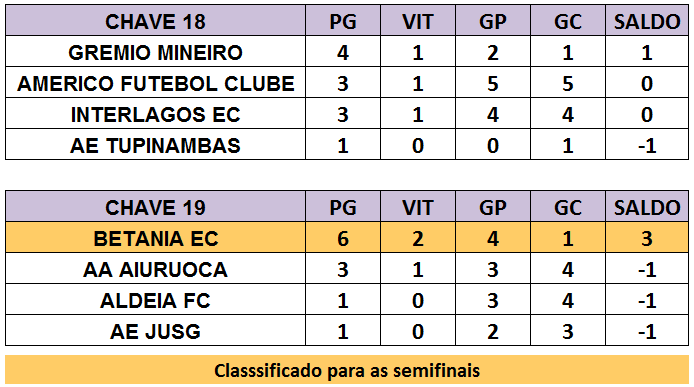
Task: Click the Classificado para as semifinais legend
Action: (x=347, y=370)
